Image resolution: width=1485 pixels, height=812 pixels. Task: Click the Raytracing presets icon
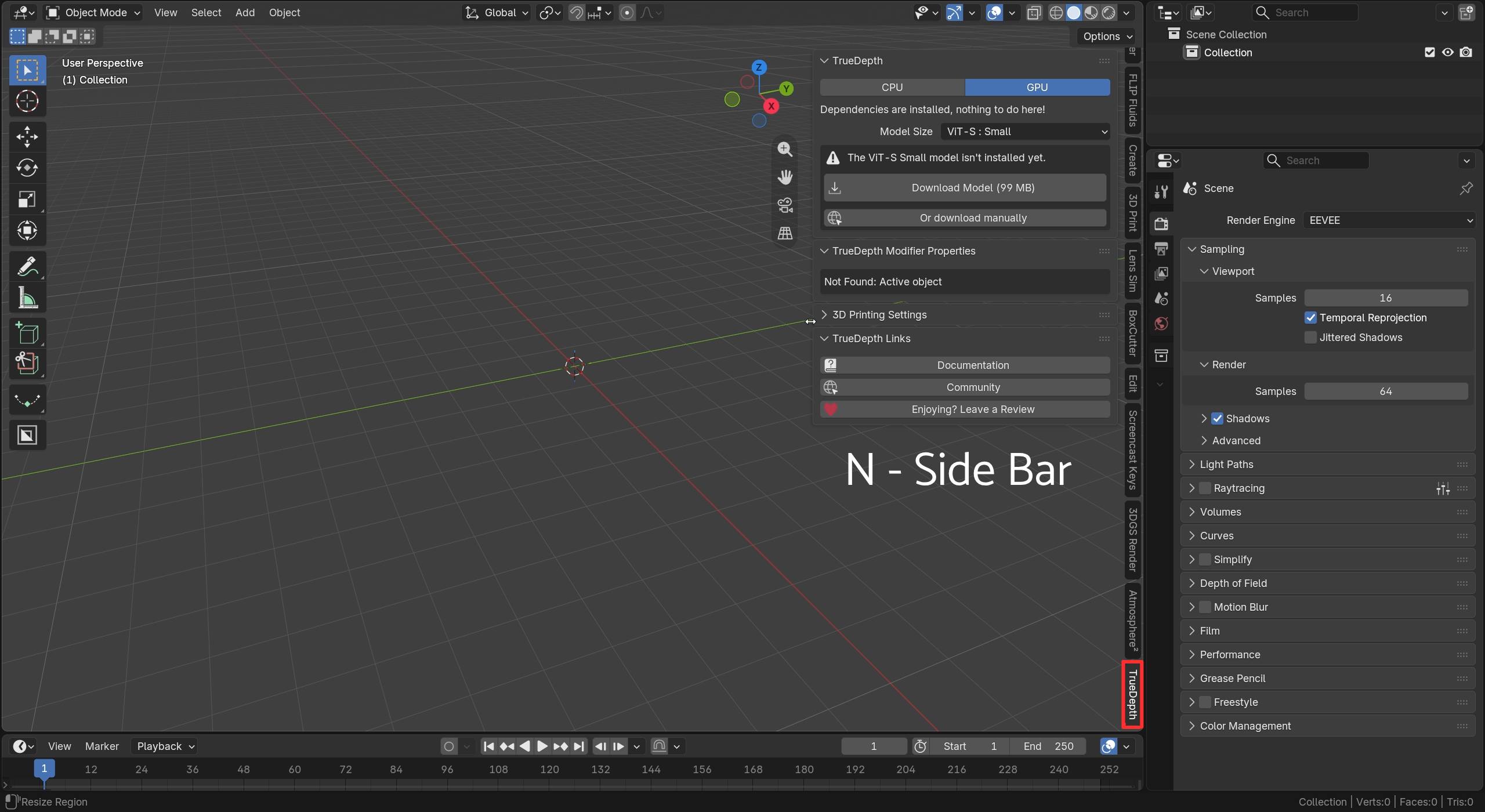[1443, 488]
